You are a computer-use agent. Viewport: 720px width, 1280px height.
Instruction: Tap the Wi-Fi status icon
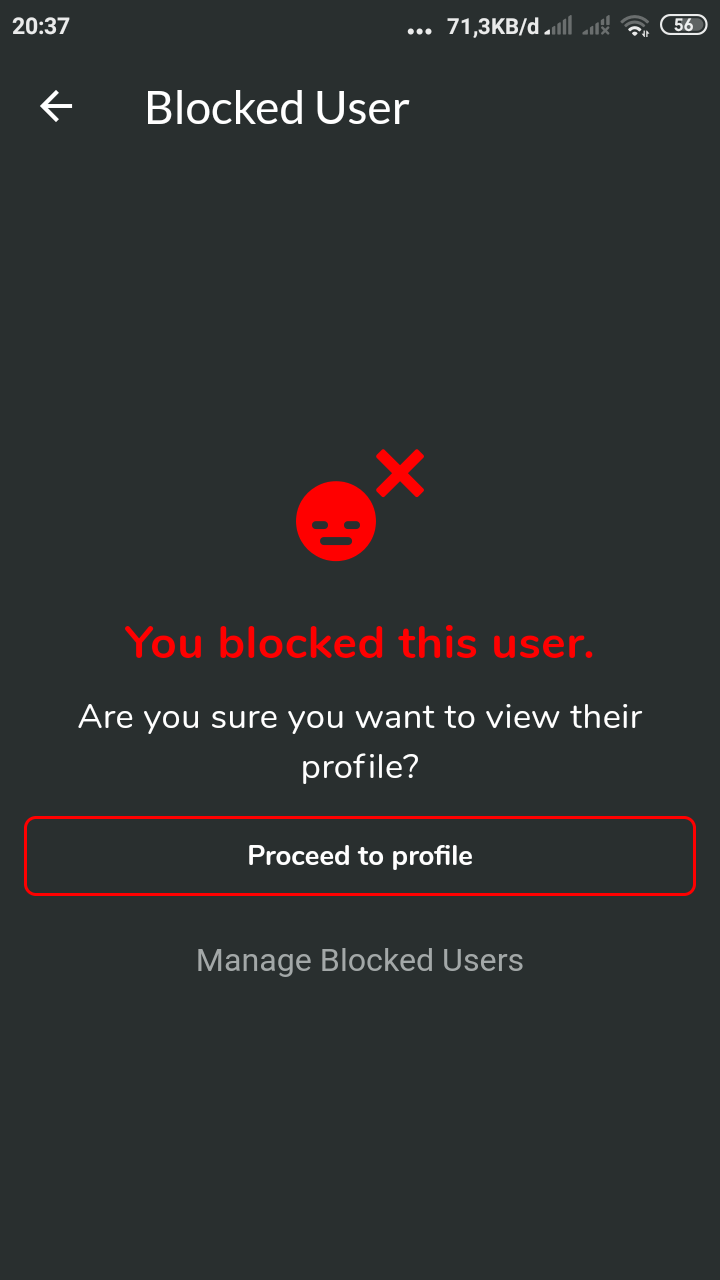(x=634, y=26)
